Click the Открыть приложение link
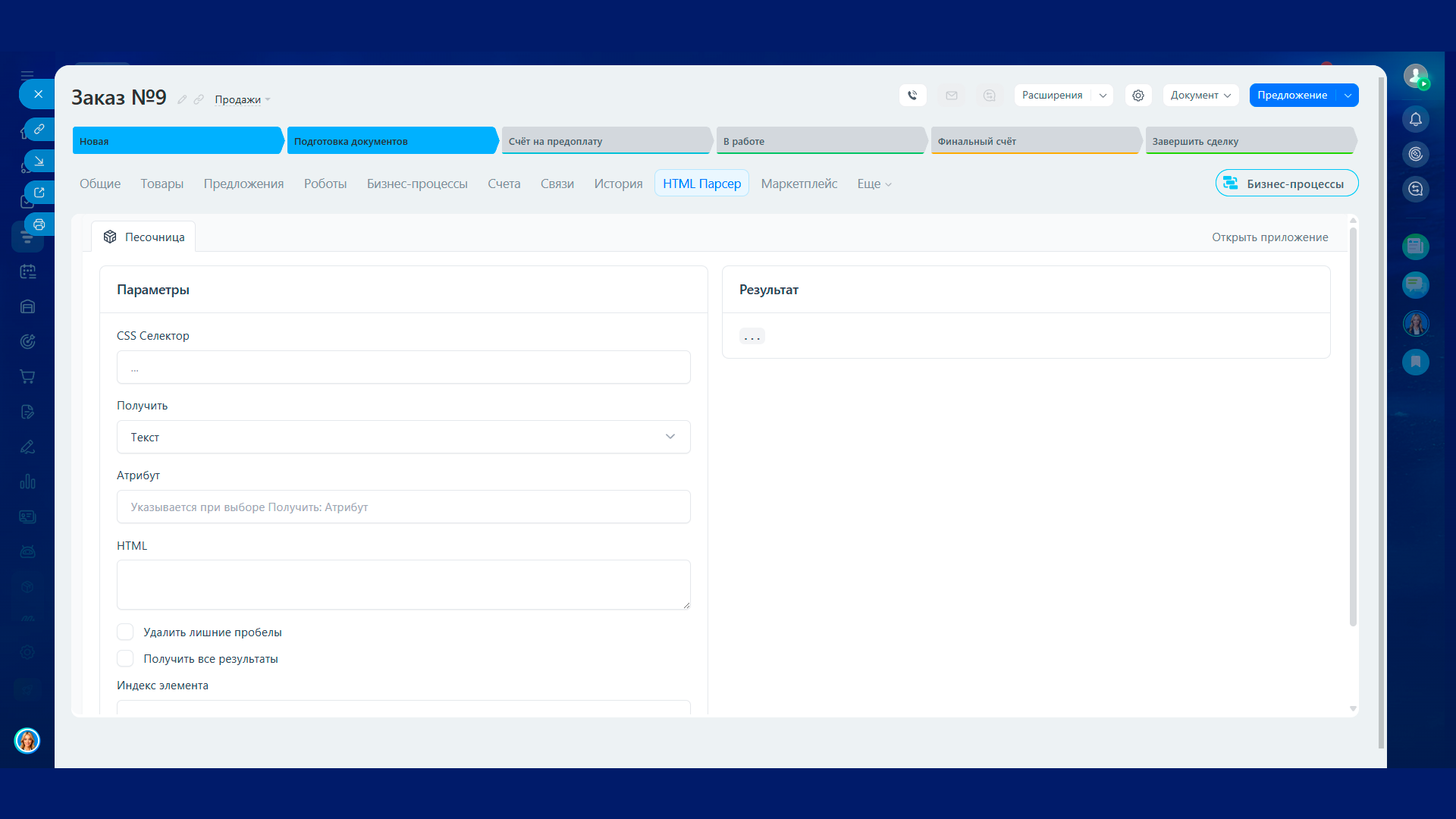The width and height of the screenshot is (1456, 819). point(1269,237)
